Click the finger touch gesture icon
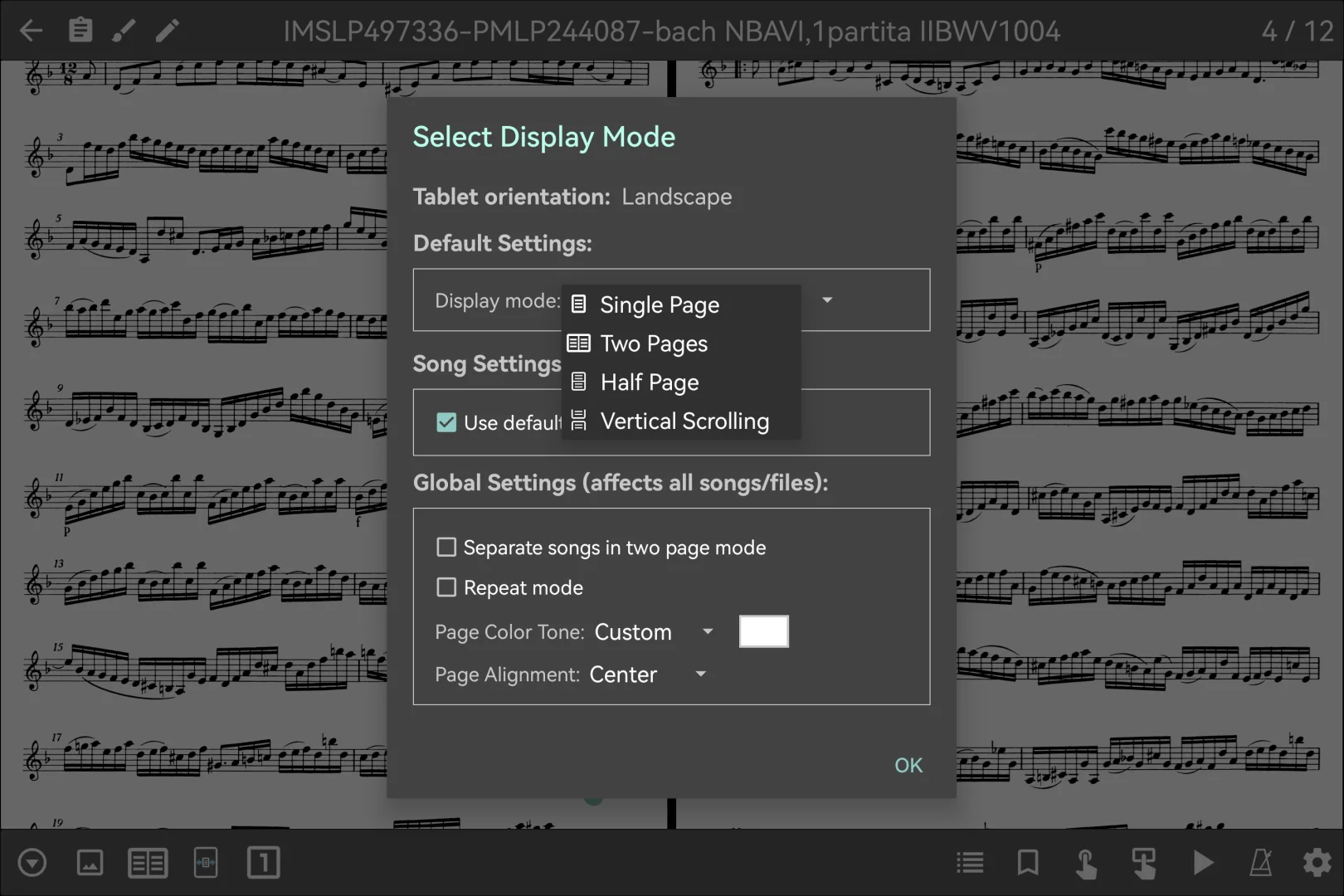Image resolution: width=1344 pixels, height=896 pixels. pos(1086,864)
